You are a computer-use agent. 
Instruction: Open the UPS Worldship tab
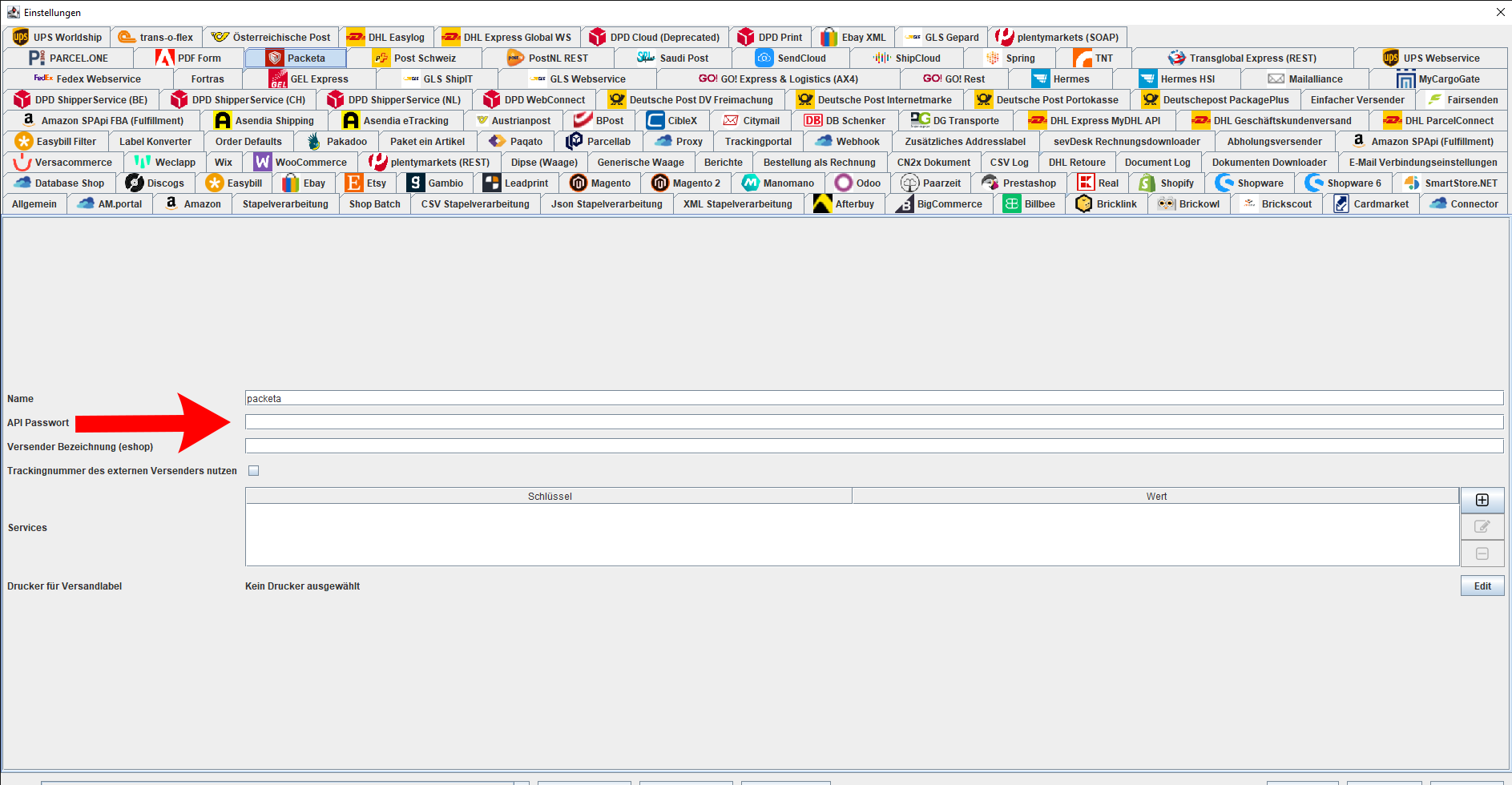[x=57, y=37]
